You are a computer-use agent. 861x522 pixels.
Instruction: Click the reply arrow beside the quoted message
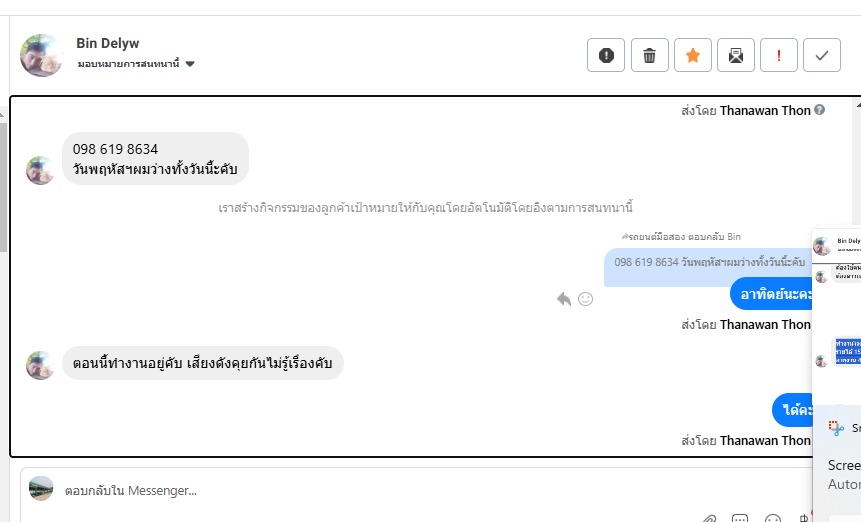click(564, 298)
